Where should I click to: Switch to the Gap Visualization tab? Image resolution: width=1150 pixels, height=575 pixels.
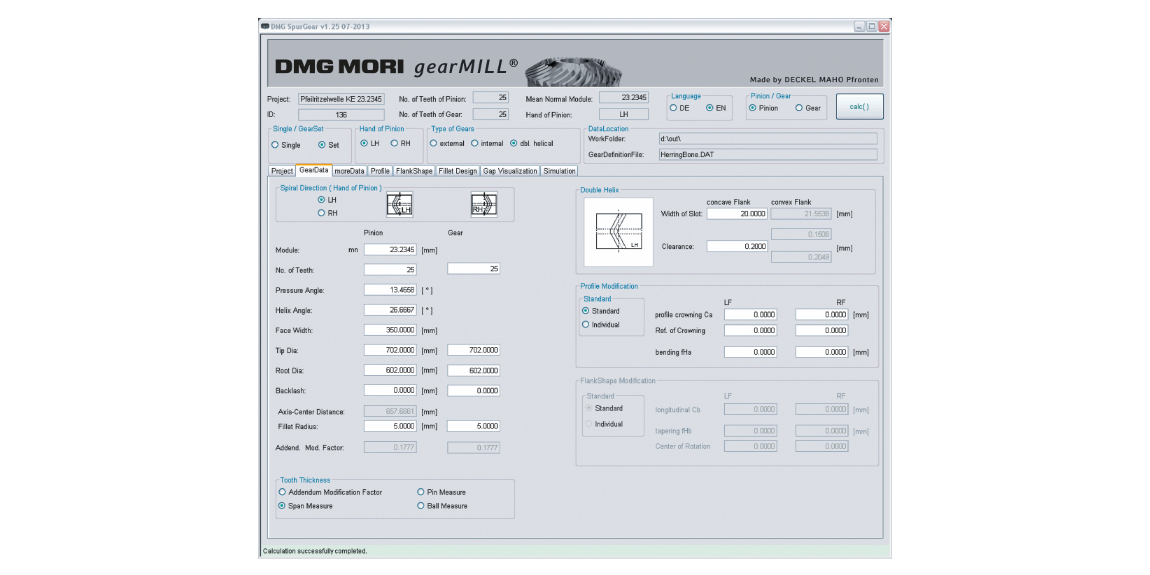pos(510,171)
